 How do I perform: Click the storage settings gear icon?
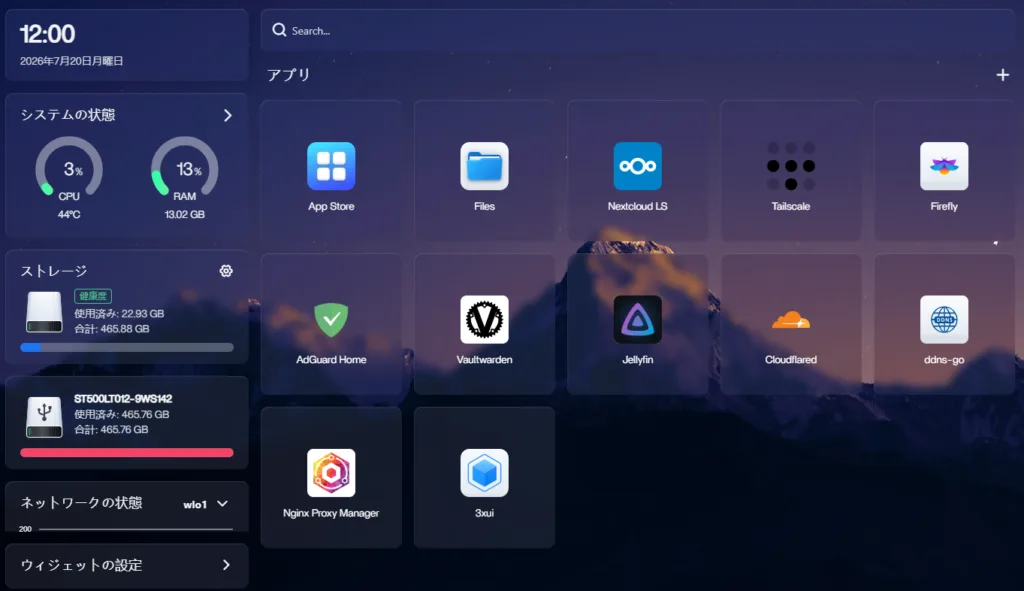(x=226, y=271)
